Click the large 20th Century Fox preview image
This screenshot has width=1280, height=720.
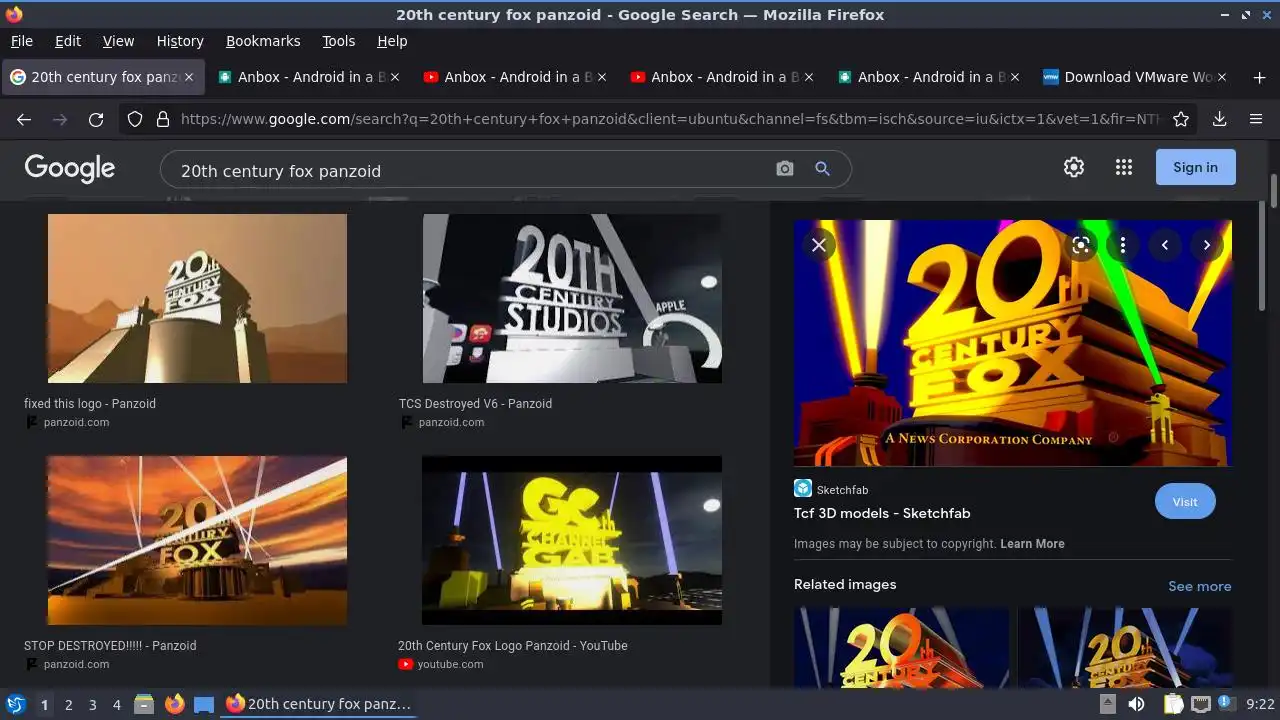(1013, 343)
